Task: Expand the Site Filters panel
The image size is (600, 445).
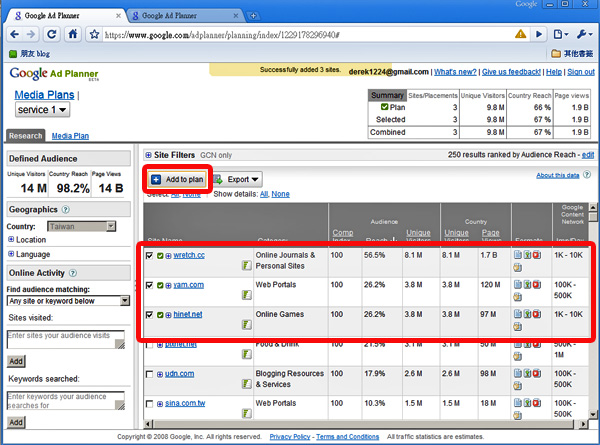Action: click(x=148, y=155)
